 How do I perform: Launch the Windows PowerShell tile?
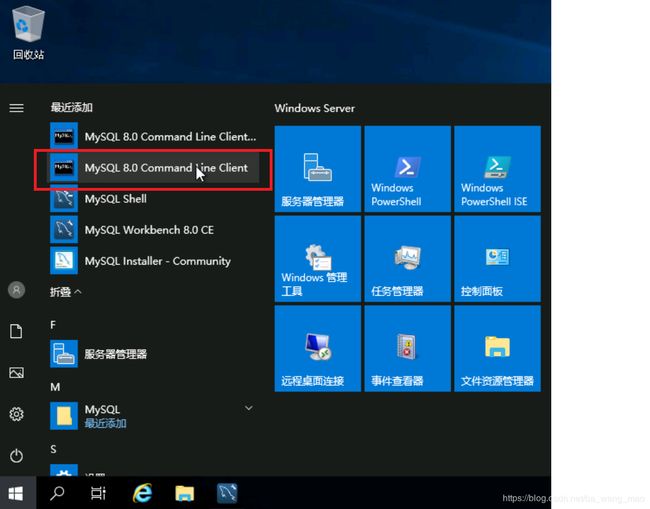pyautogui.click(x=407, y=169)
